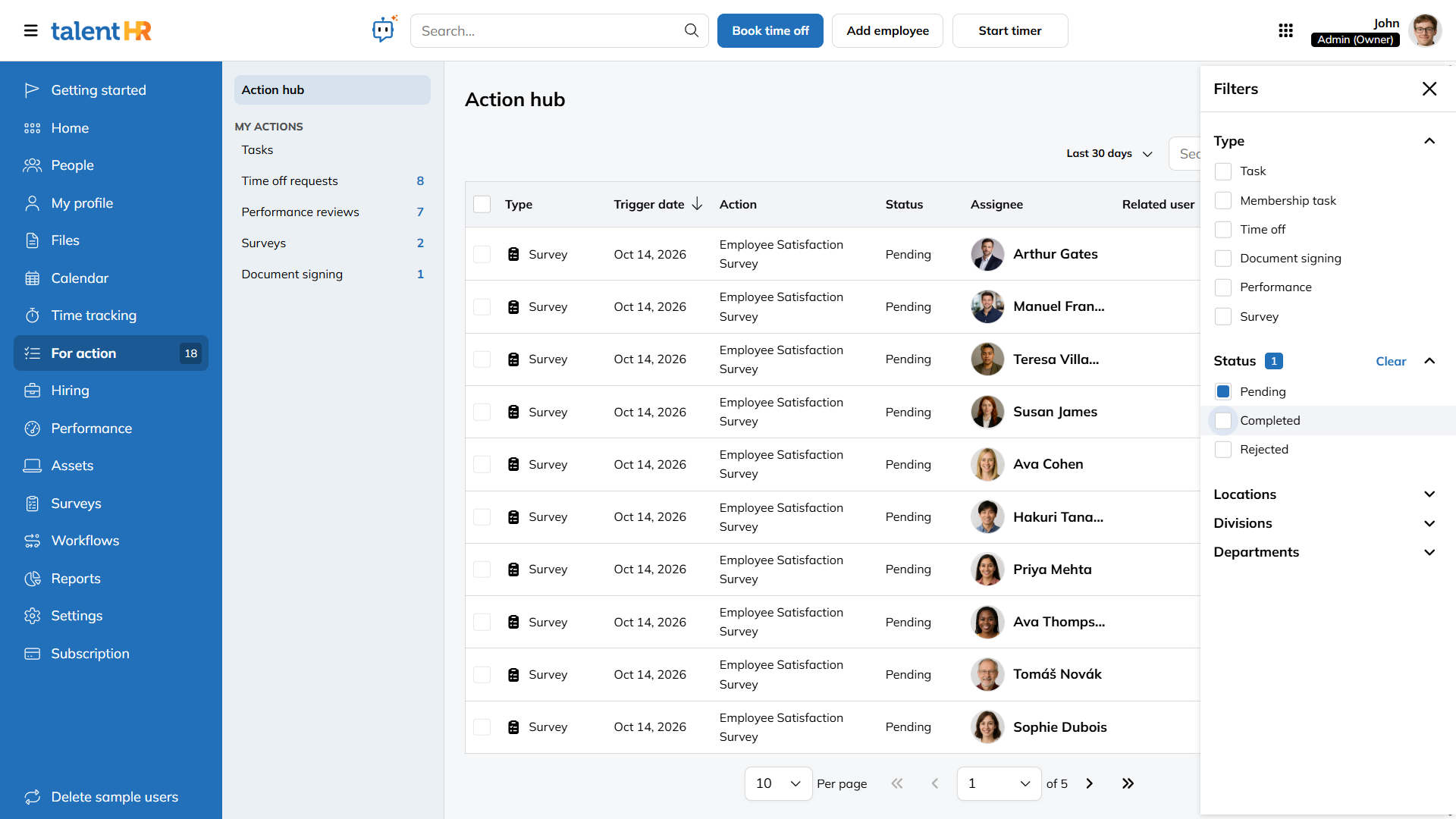Open the Hiring section
This screenshot has width=1456, height=819.
pos(111,391)
